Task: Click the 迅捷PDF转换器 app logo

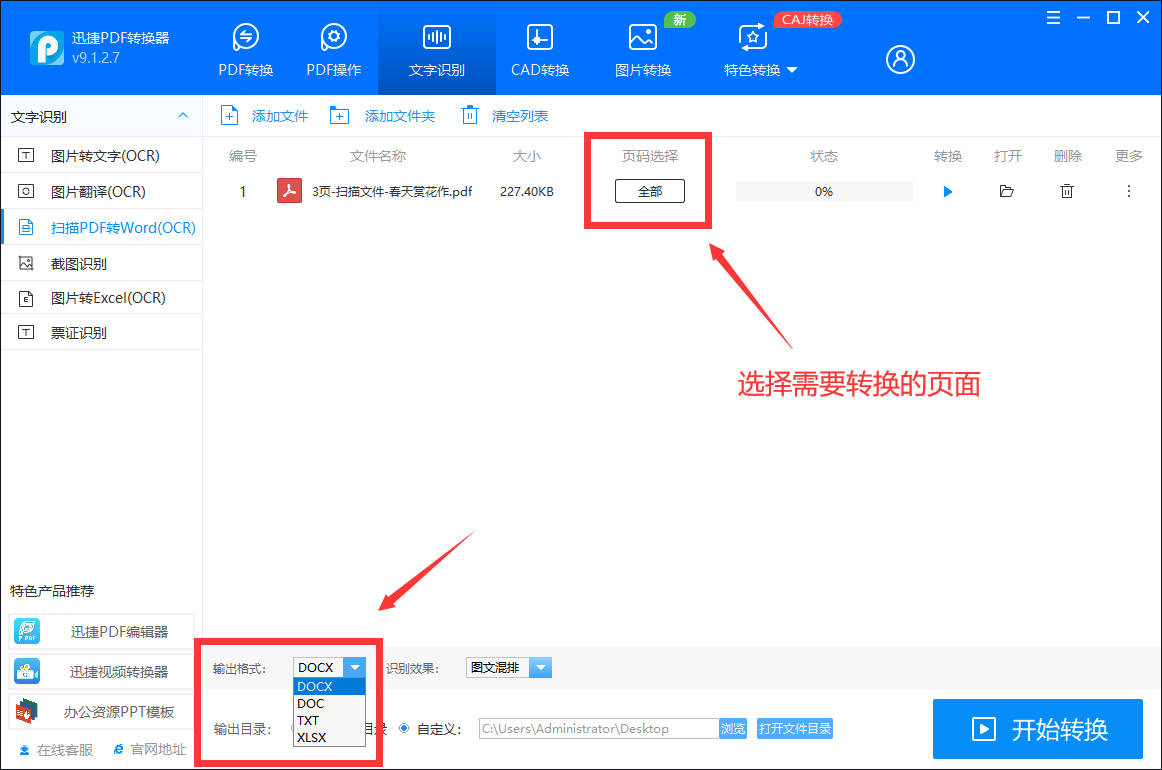Action: (46, 48)
